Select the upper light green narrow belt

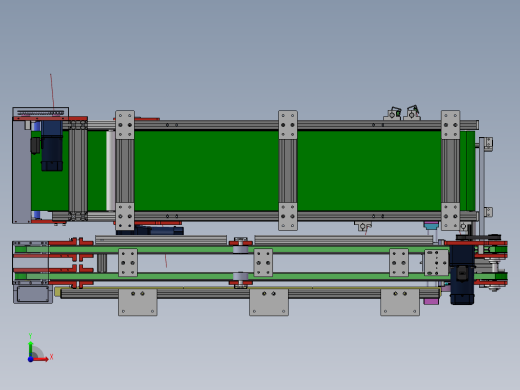click(x=233, y=250)
